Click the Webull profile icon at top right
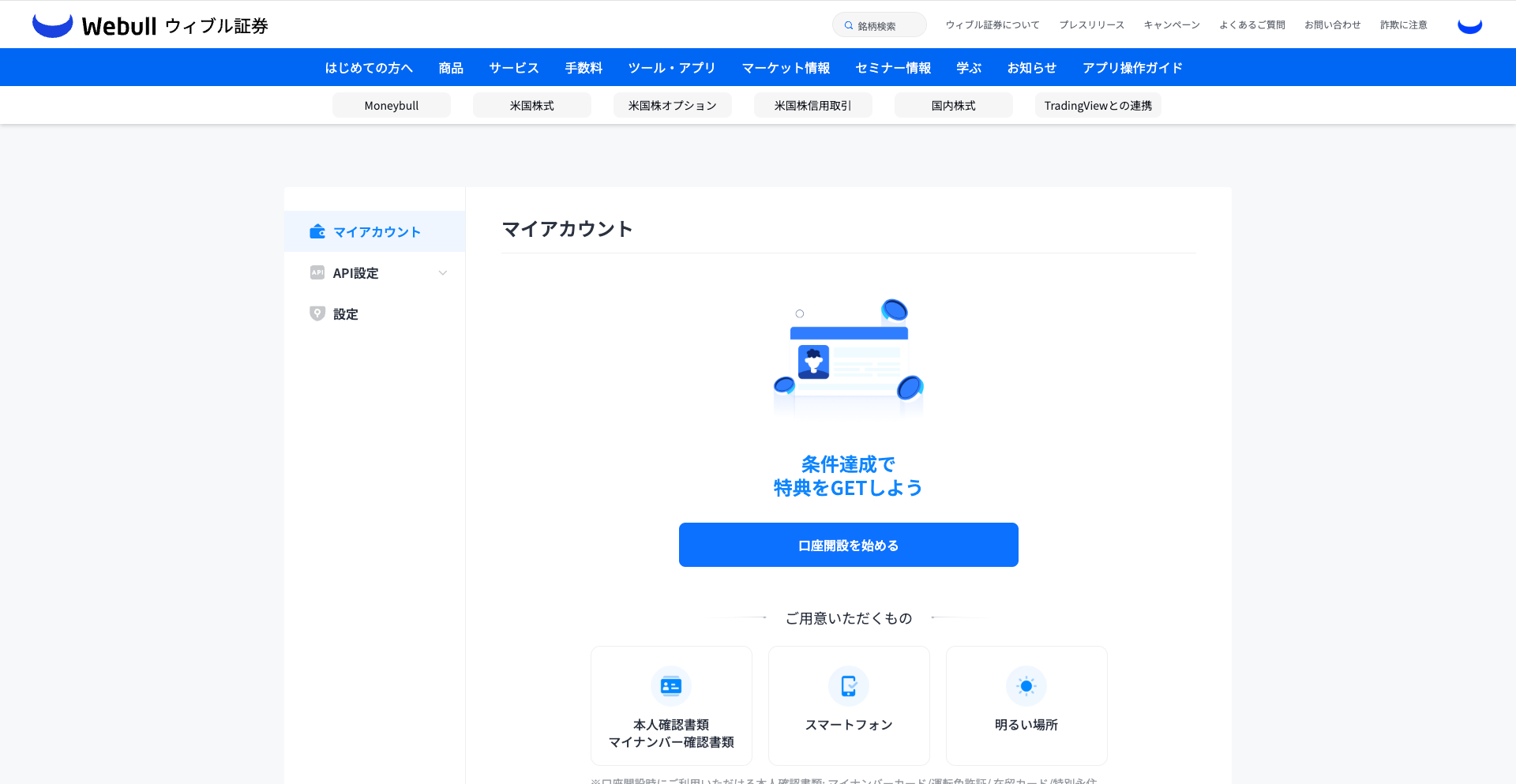This screenshot has height=784, width=1516. pos(1469,25)
